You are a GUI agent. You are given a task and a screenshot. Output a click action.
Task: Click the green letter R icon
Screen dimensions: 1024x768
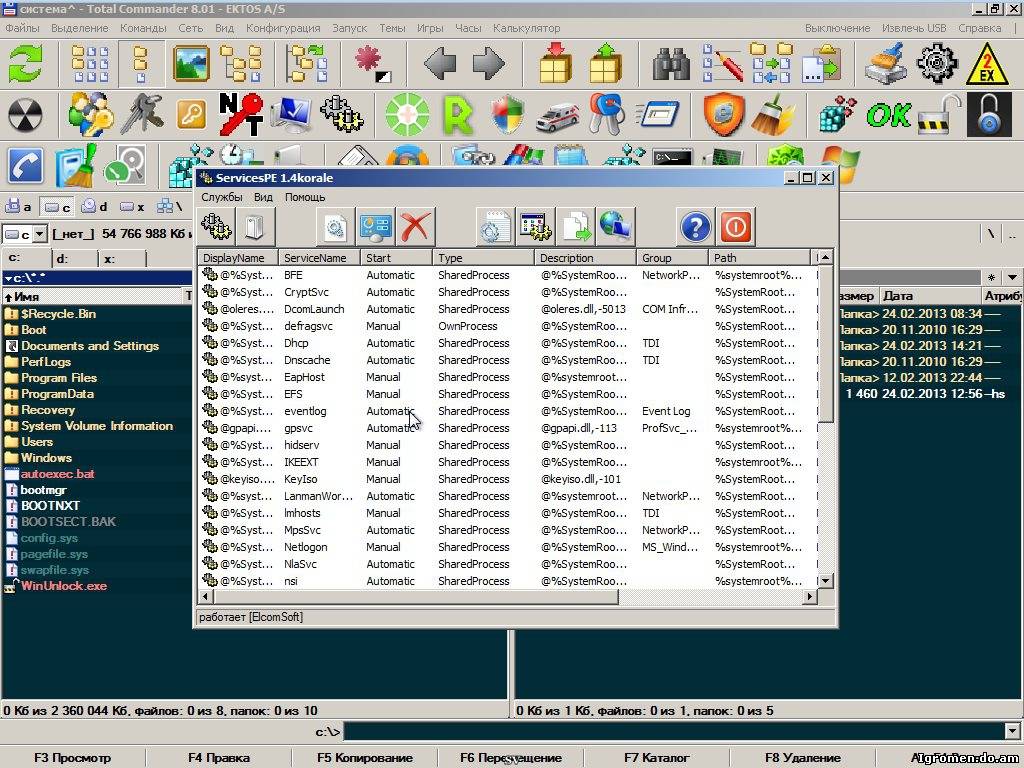(x=457, y=115)
